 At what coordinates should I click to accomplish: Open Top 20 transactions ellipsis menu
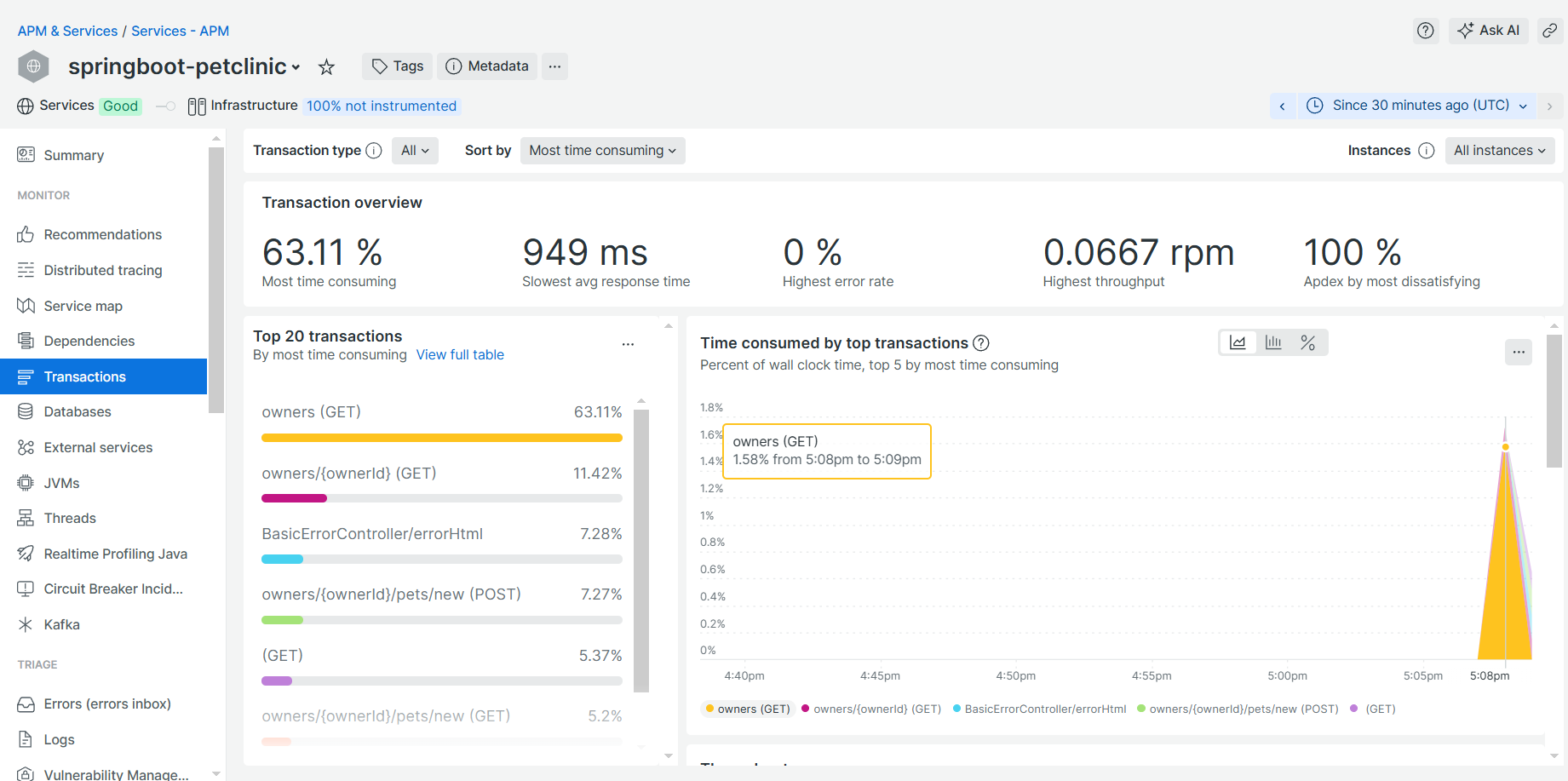pyautogui.click(x=628, y=345)
